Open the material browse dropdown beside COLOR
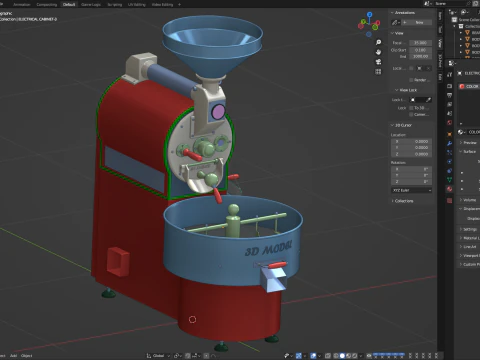This screenshot has width=480, height=360. click(461, 132)
